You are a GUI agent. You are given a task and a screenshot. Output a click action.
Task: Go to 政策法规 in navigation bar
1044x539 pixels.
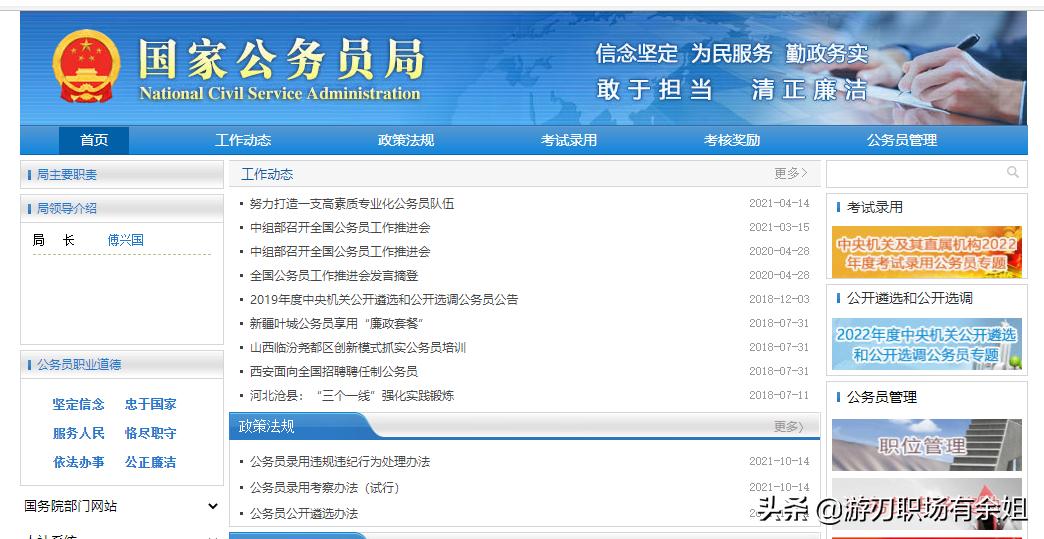click(x=406, y=140)
